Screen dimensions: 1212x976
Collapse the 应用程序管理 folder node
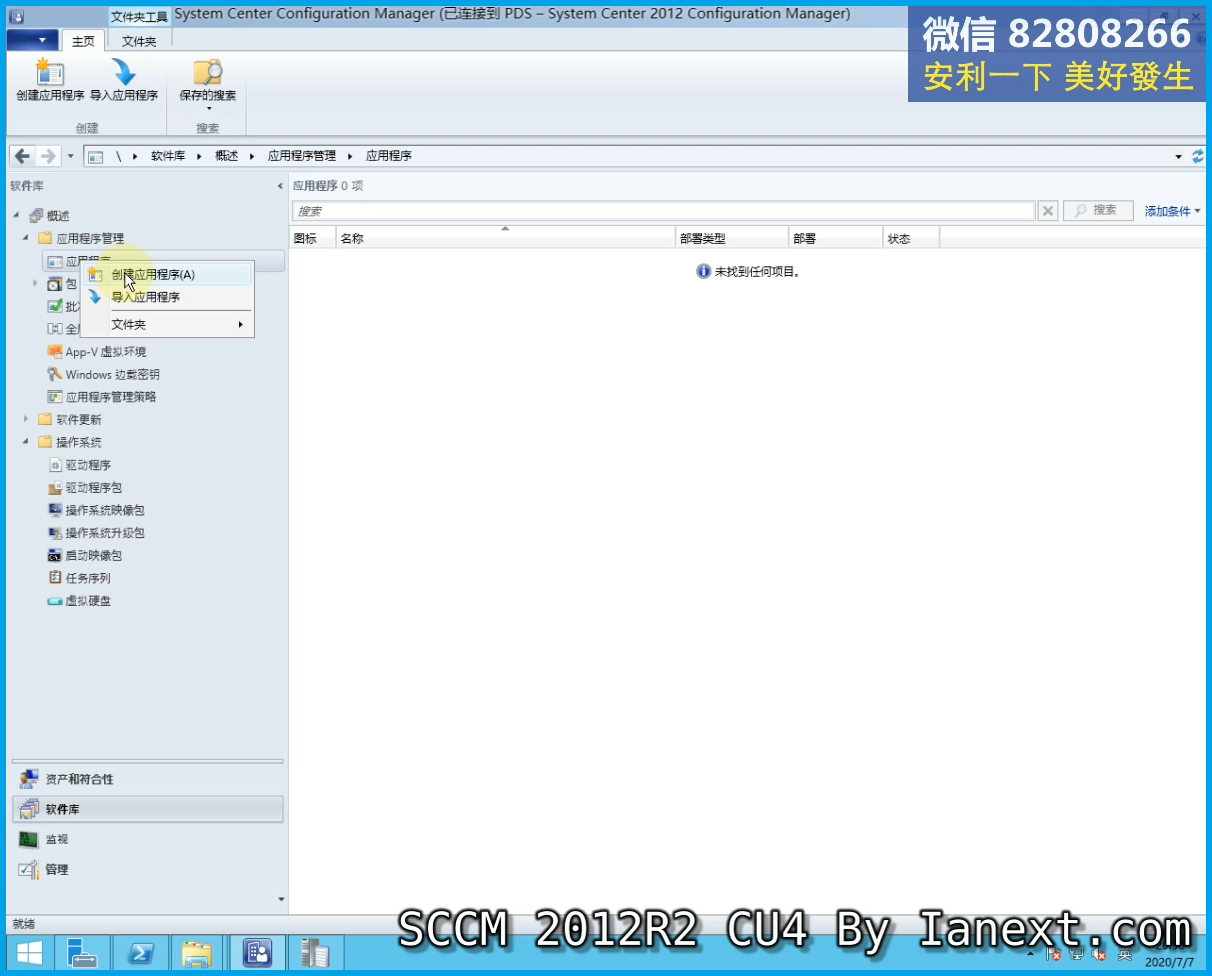coord(25,238)
